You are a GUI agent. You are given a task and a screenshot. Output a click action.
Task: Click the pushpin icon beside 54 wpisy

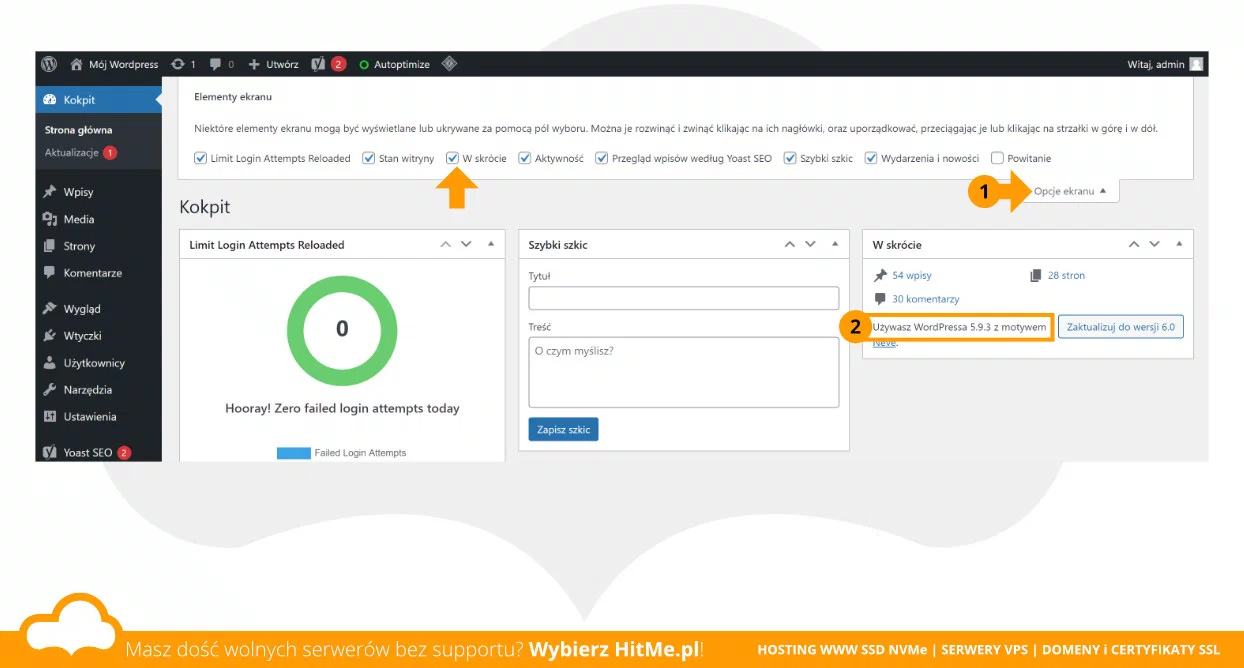click(x=880, y=275)
